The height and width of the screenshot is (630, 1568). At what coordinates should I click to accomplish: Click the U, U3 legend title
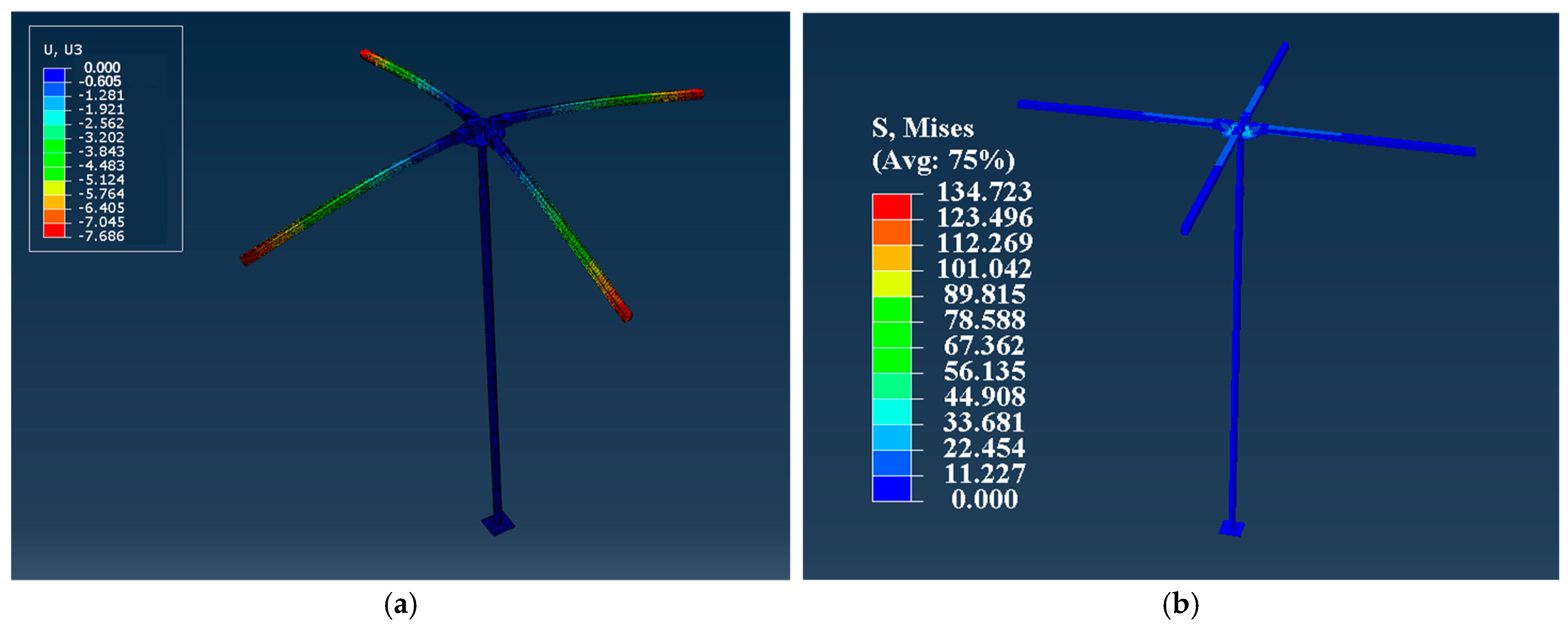tap(63, 49)
